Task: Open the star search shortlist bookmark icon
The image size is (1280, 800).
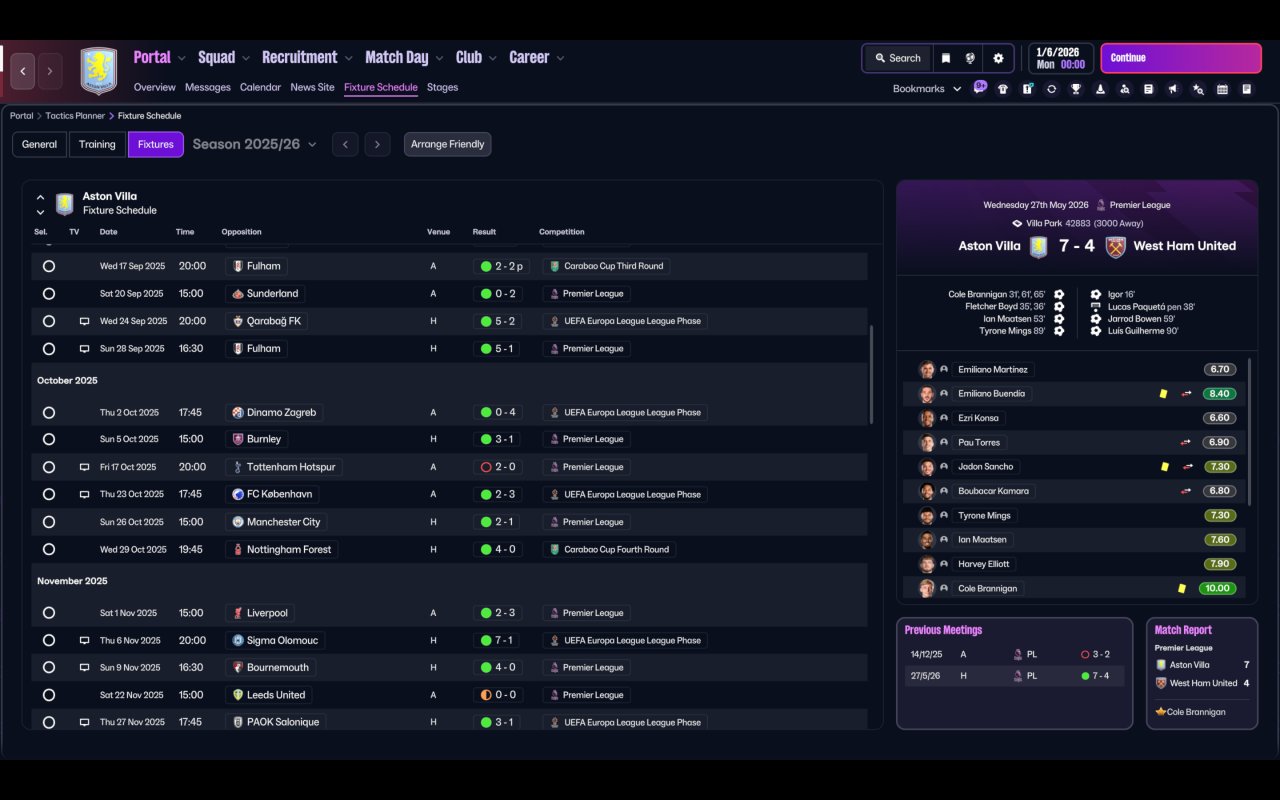Action: pos(1198,89)
